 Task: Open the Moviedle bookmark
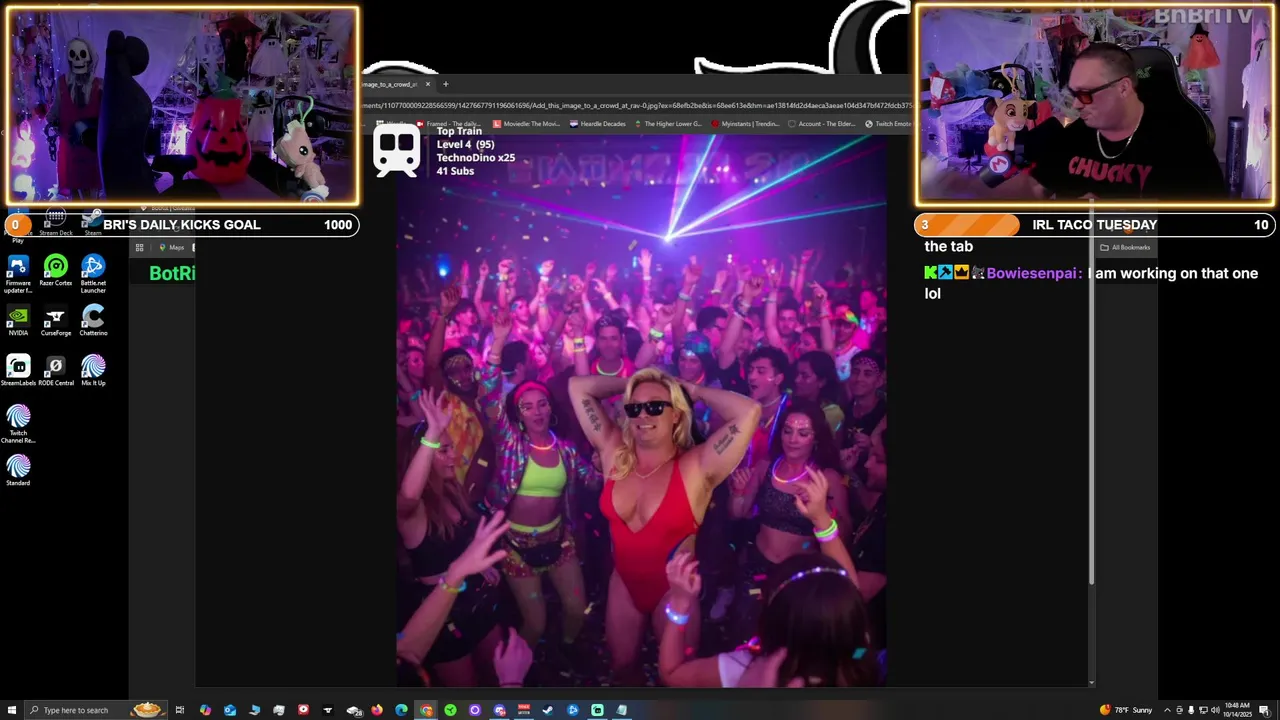527,124
